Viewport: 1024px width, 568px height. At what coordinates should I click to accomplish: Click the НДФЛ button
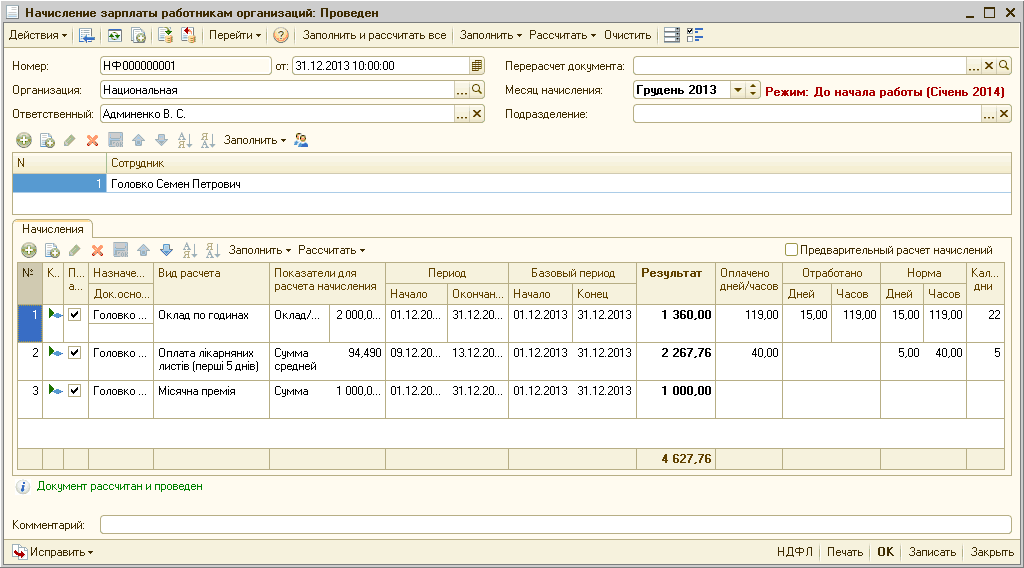click(795, 552)
